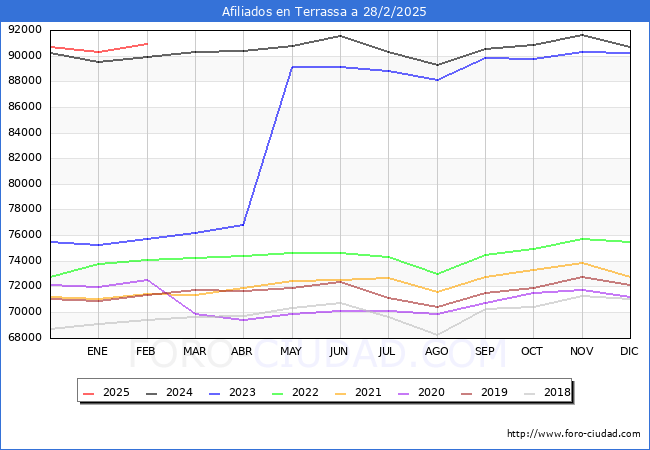650x450 pixels.
Task: Click the 80000 y-axis value
Action: pyautogui.click(x=25, y=184)
